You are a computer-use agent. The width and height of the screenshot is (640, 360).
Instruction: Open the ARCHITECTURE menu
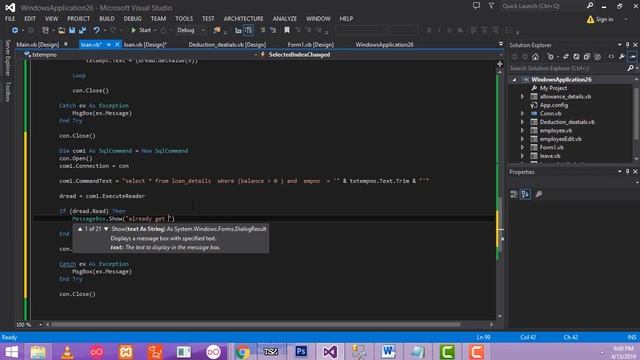[x=243, y=19]
